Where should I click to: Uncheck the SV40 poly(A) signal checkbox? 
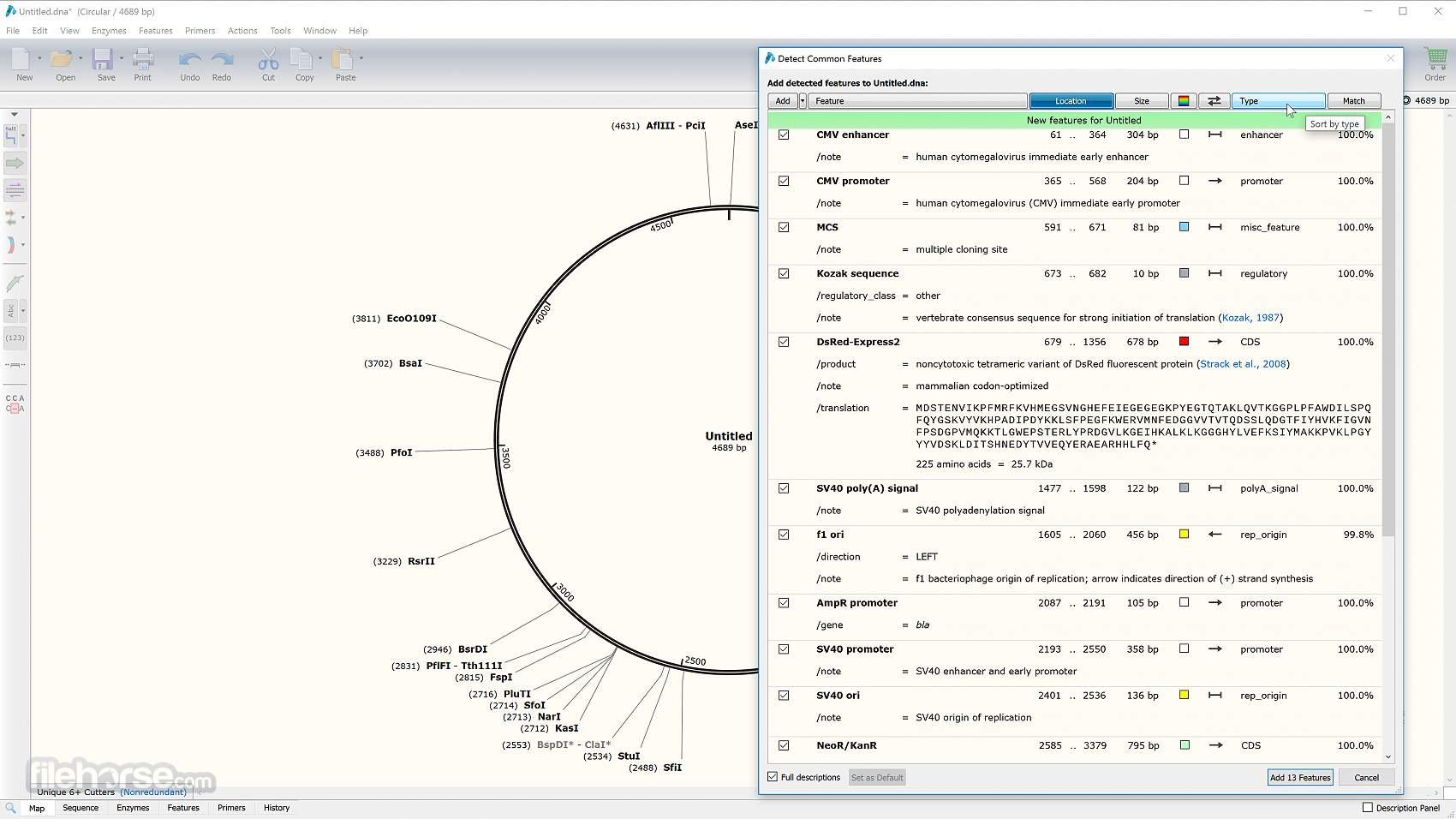tap(784, 488)
